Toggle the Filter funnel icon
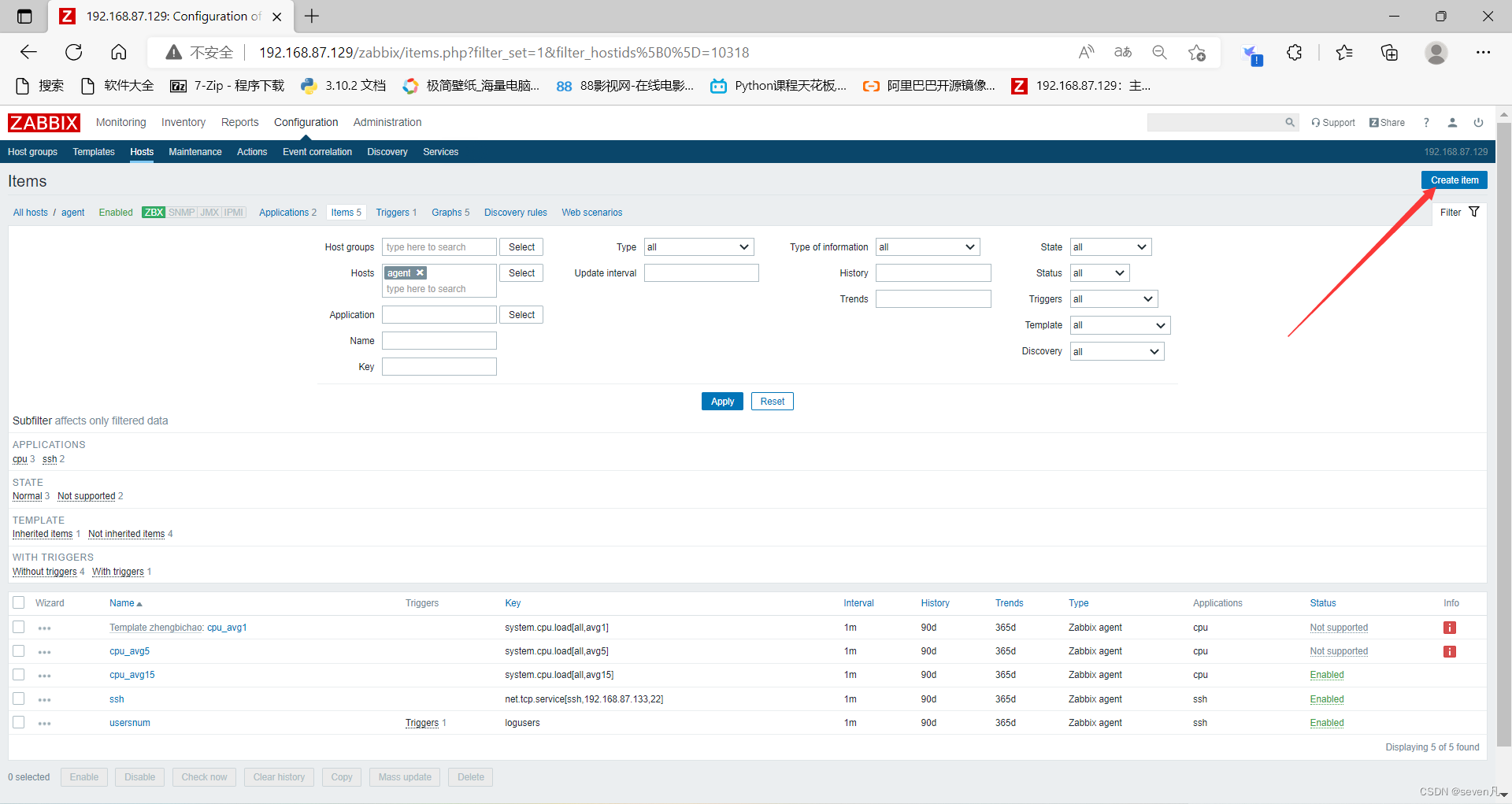This screenshot has height=804, width=1512. pos(1474,212)
